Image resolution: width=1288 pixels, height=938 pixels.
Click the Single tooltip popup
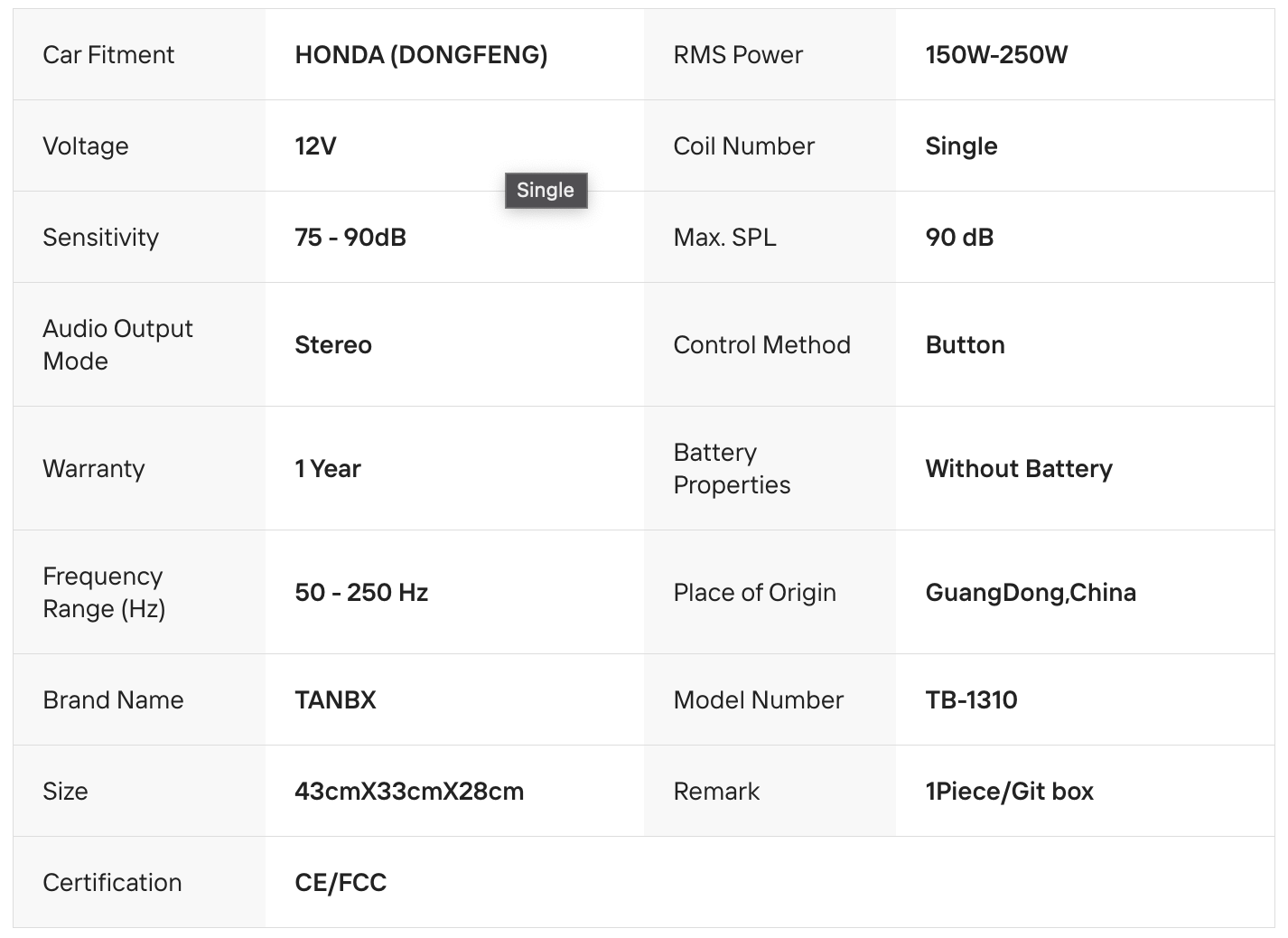point(546,191)
